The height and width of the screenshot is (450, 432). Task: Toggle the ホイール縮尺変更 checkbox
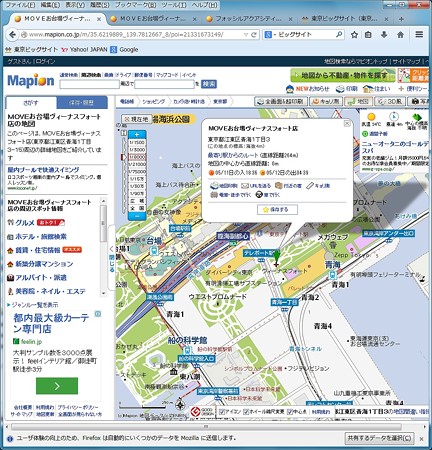tap(246, 412)
